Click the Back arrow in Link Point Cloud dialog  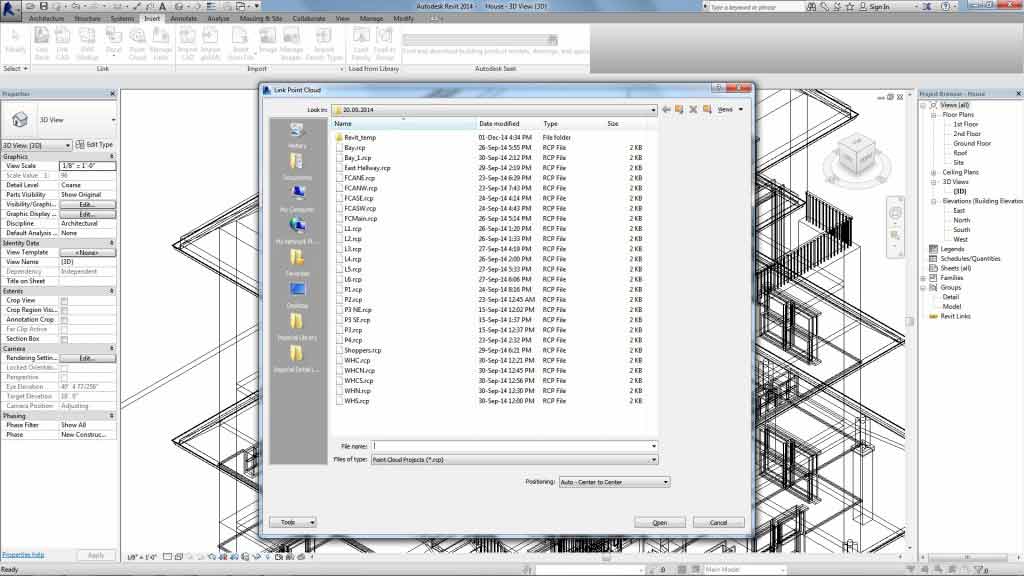click(666, 110)
